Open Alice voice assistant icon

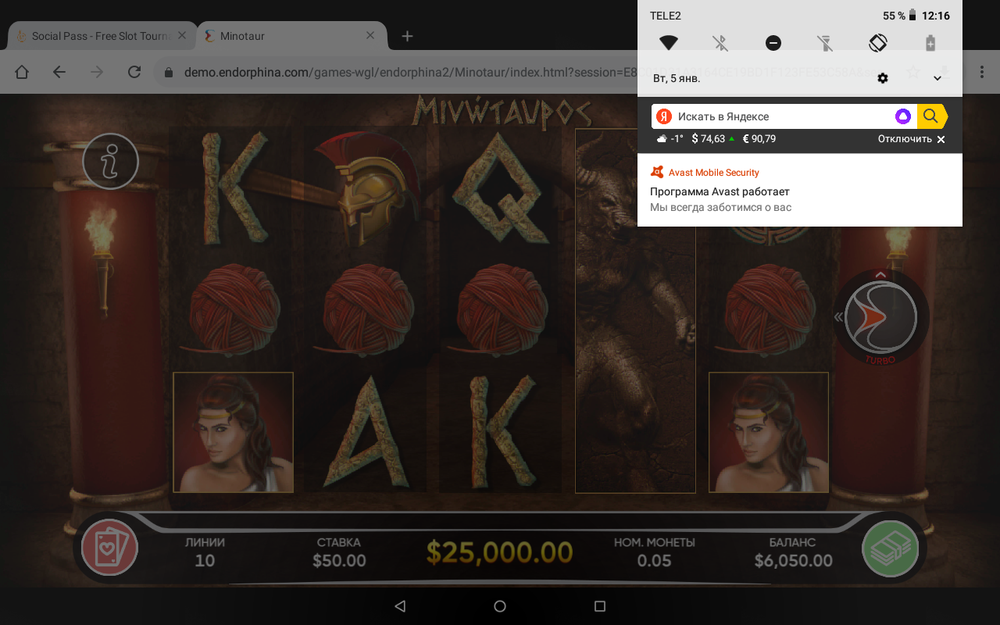(903, 116)
